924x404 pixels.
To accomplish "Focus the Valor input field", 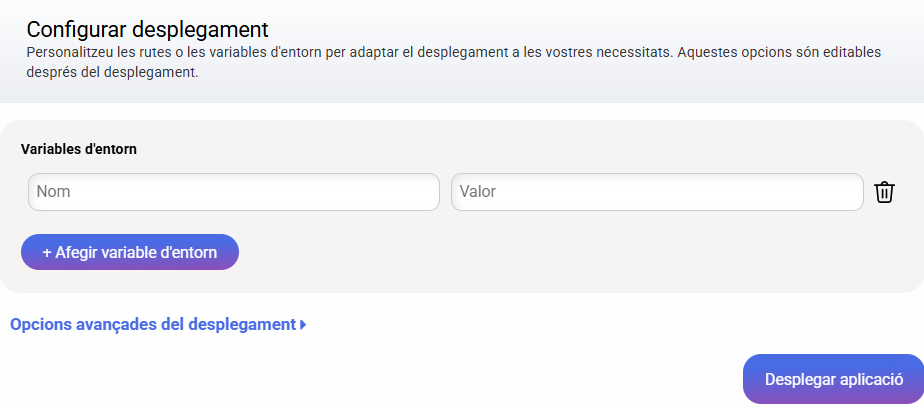I will [657, 192].
